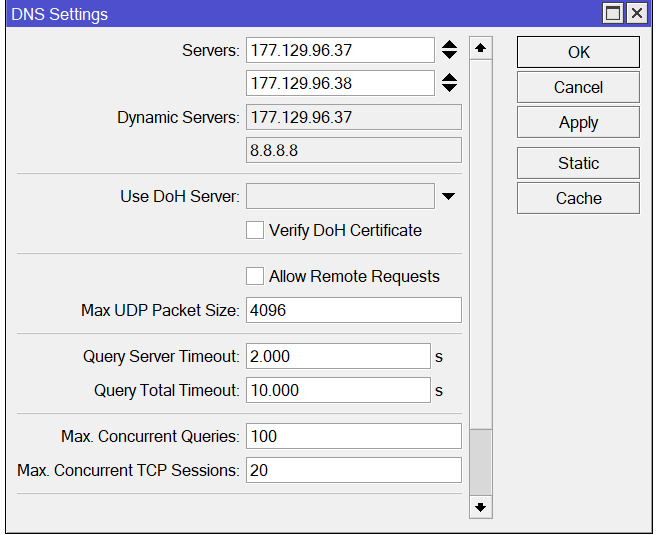Click the down arrow beside server 177.129.96.38

click(449, 88)
